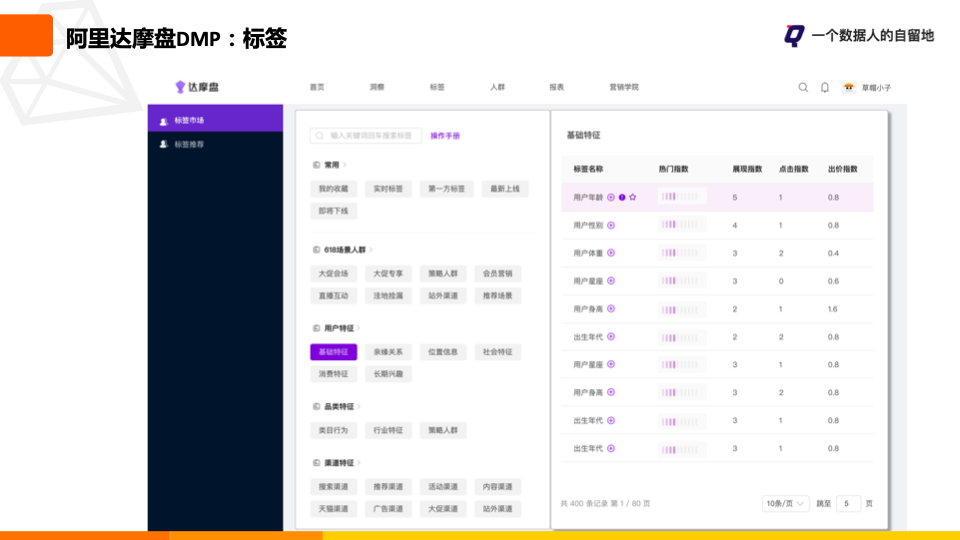The image size is (960, 540).
Task: Click the keyword search input field
Action: (366, 135)
